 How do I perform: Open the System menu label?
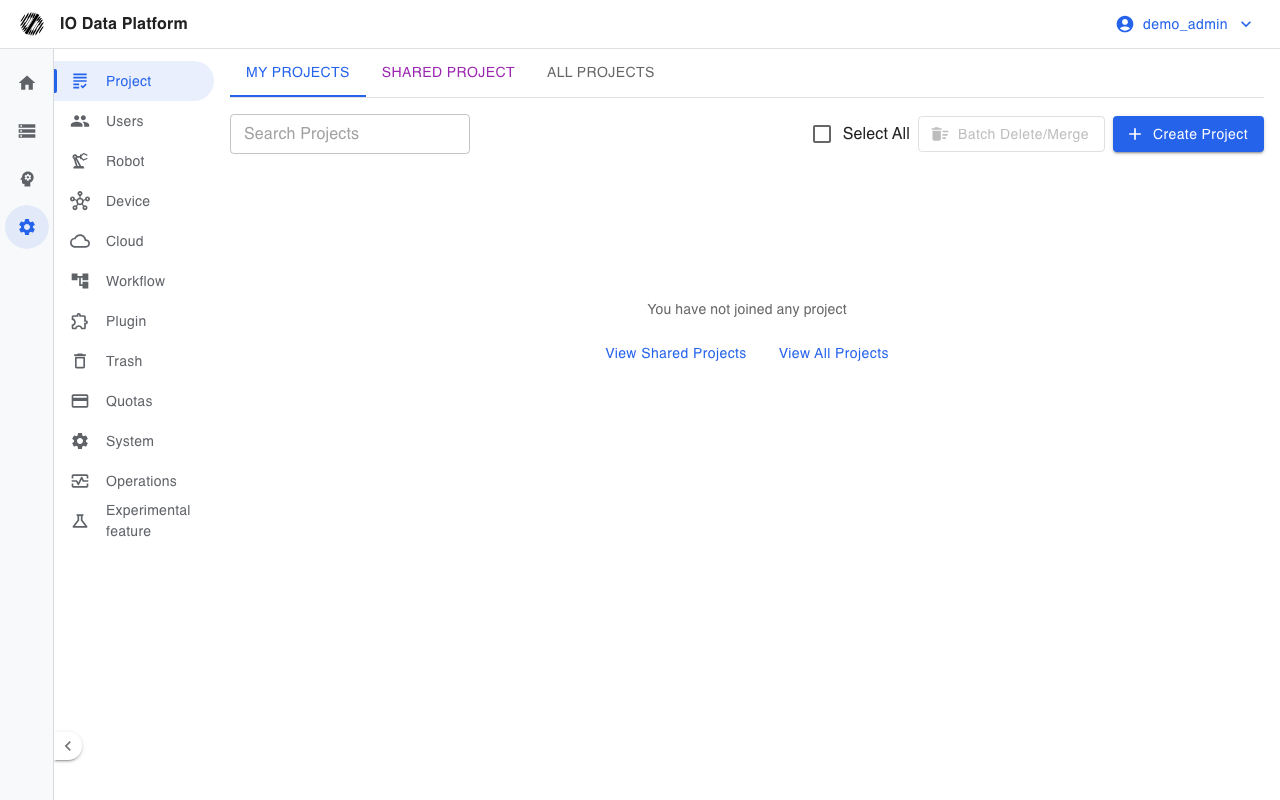click(130, 441)
